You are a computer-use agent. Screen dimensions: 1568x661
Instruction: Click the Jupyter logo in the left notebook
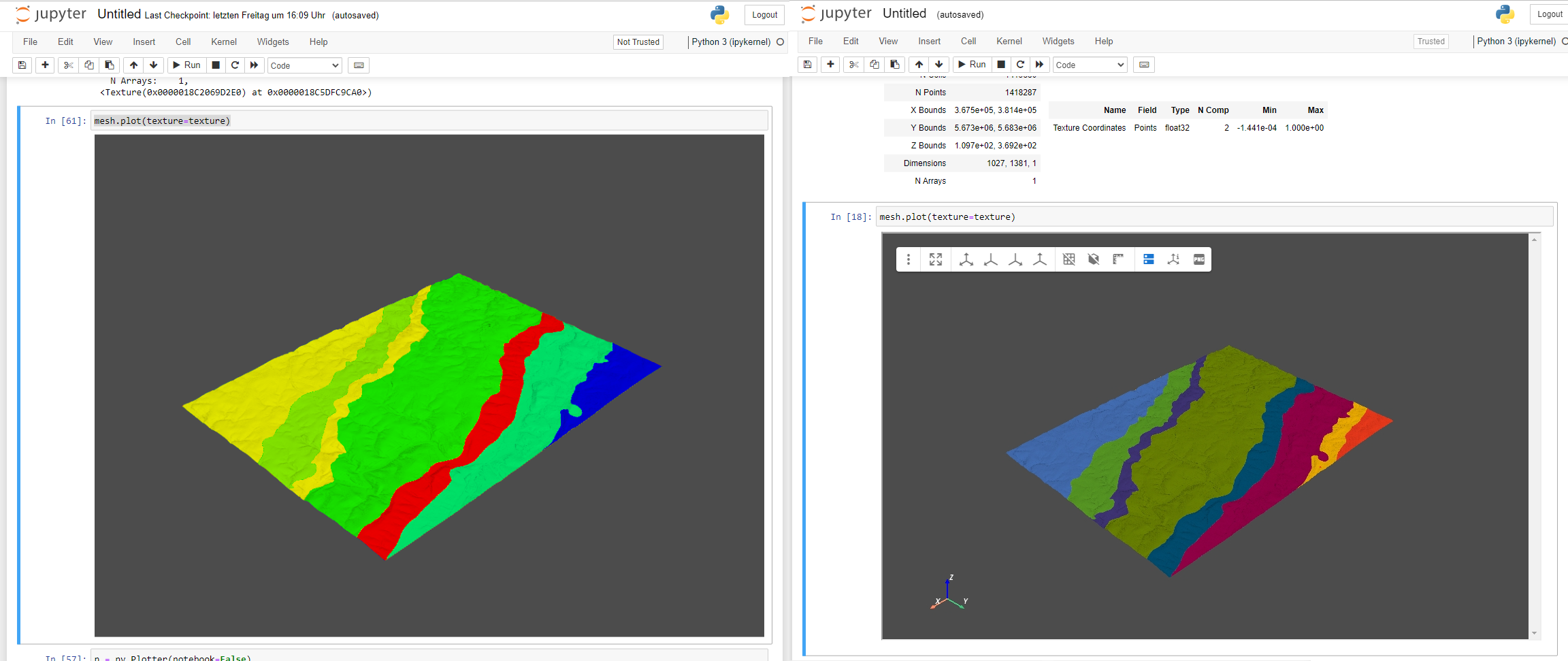(x=51, y=14)
